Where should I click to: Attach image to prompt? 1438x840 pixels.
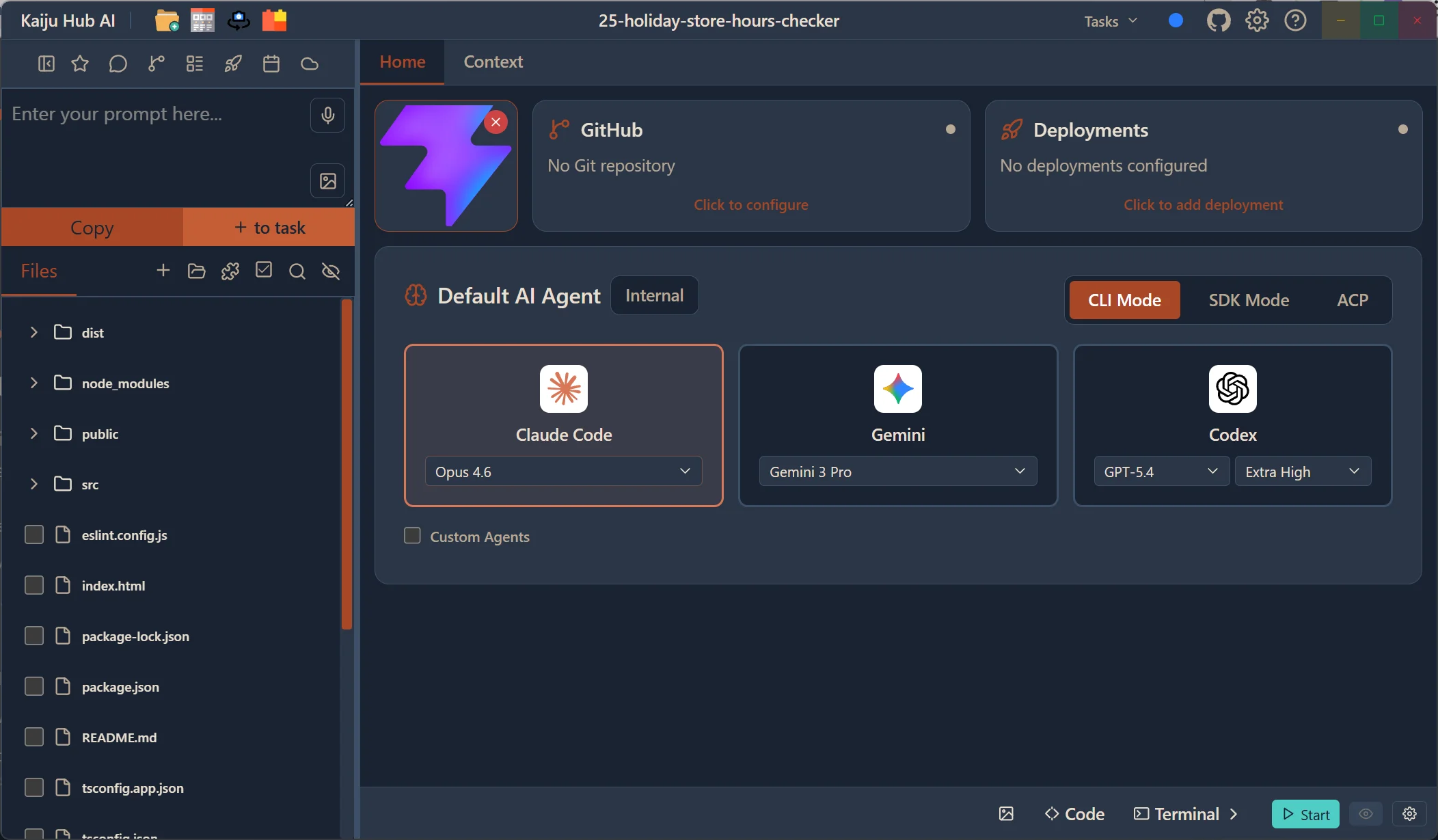[x=327, y=181]
